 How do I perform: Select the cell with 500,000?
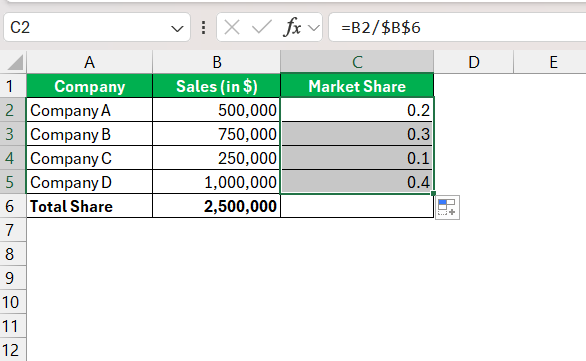(217, 110)
